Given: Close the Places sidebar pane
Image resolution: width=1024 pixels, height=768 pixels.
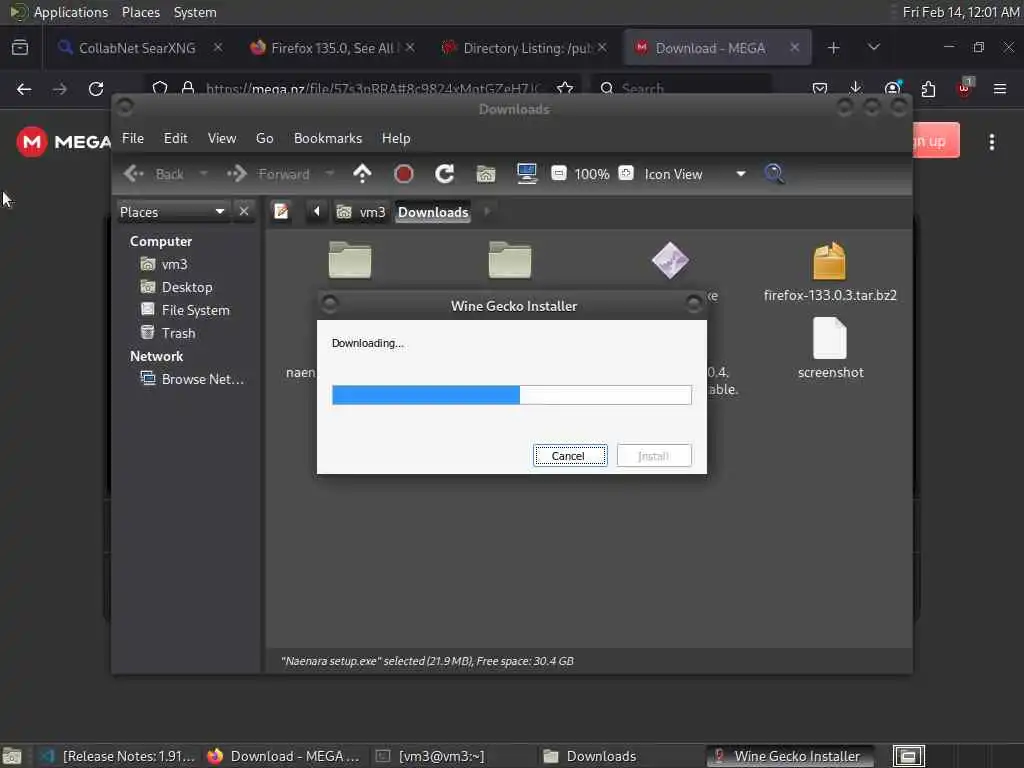Looking at the screenshot, I should (x=244, y=211).
